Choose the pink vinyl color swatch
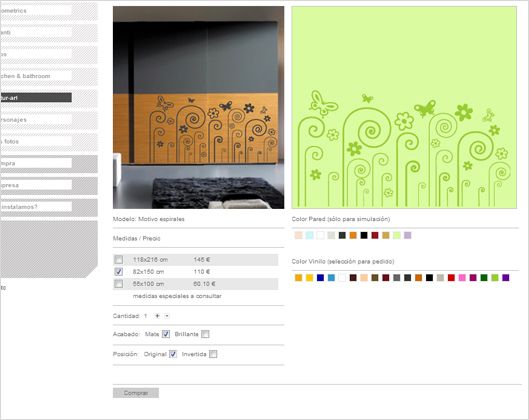Screen dimensions: 529x420 462,278
